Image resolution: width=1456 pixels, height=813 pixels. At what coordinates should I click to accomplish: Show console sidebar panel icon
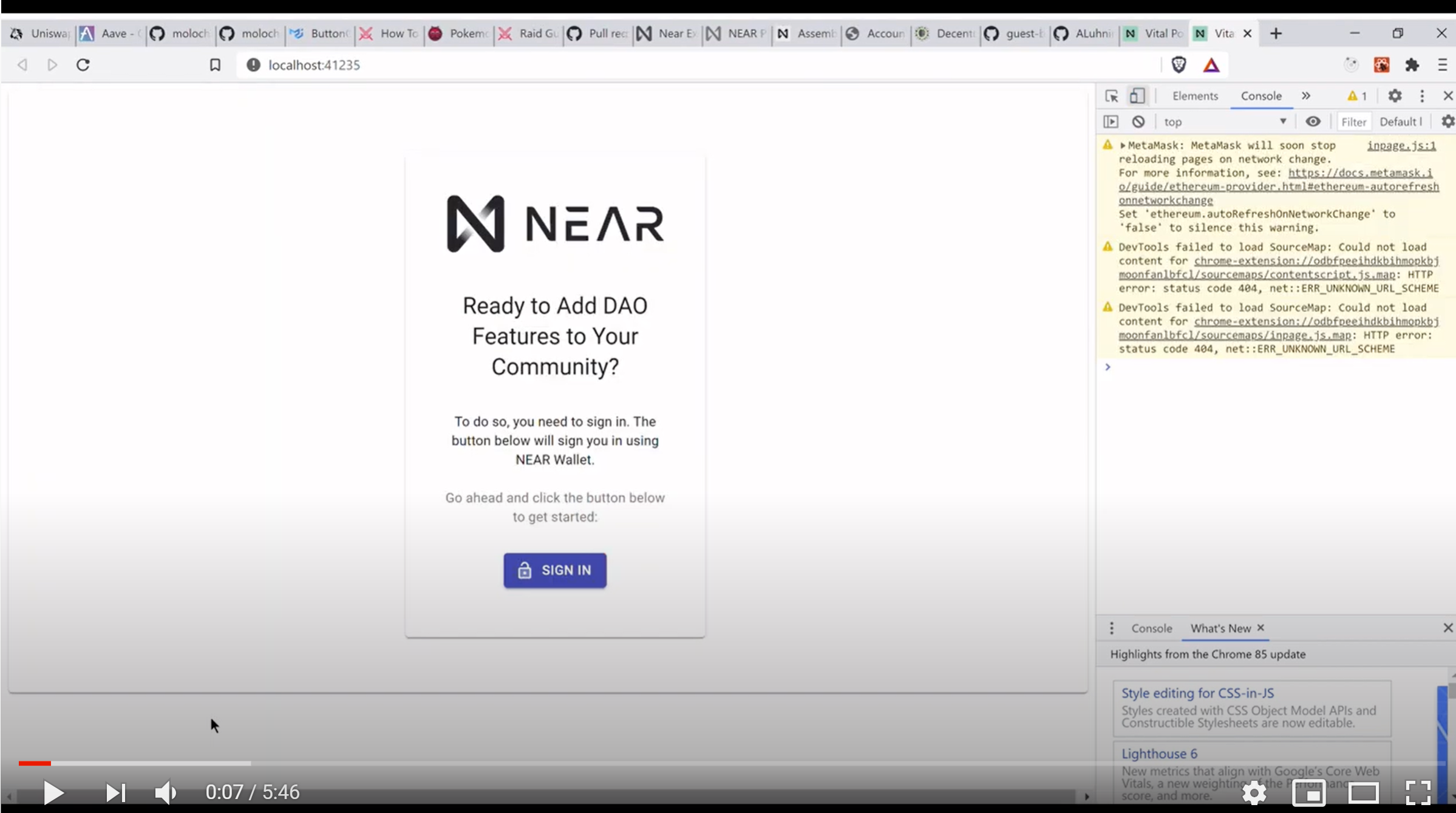coord(1111,121)
